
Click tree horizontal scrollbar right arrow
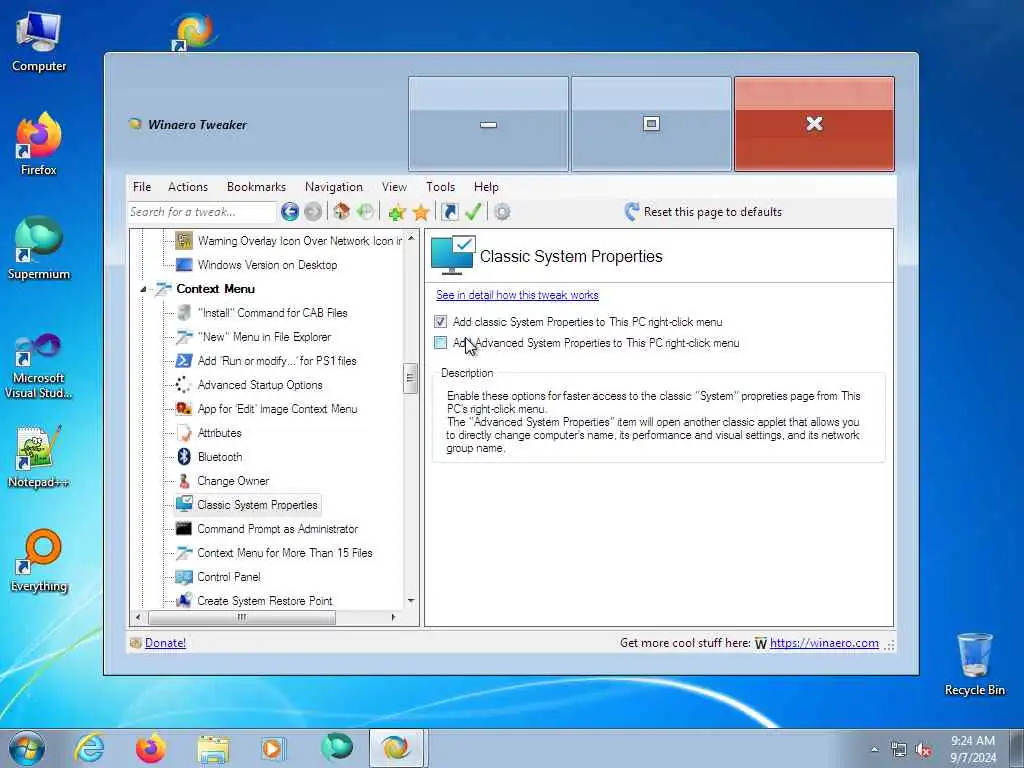393,617
